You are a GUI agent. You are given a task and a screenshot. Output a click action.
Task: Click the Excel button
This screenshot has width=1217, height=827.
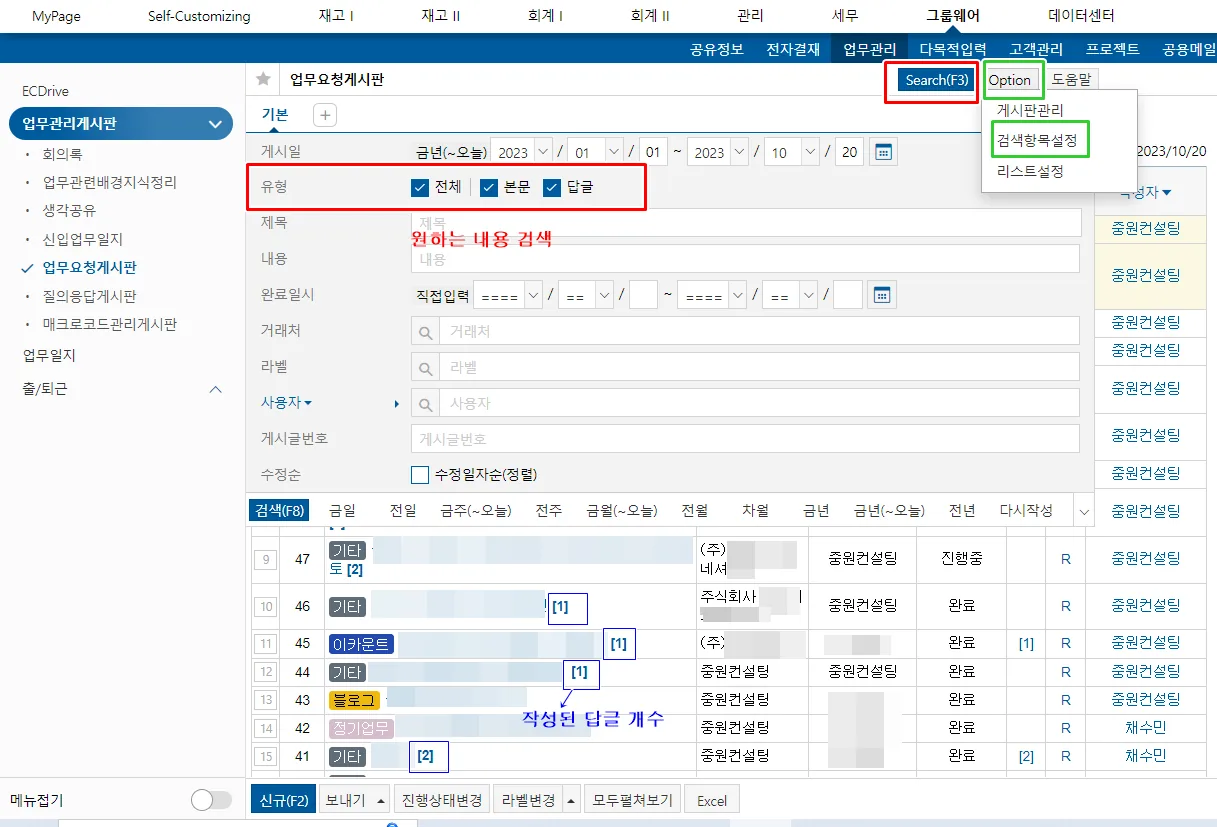[712, 800]
